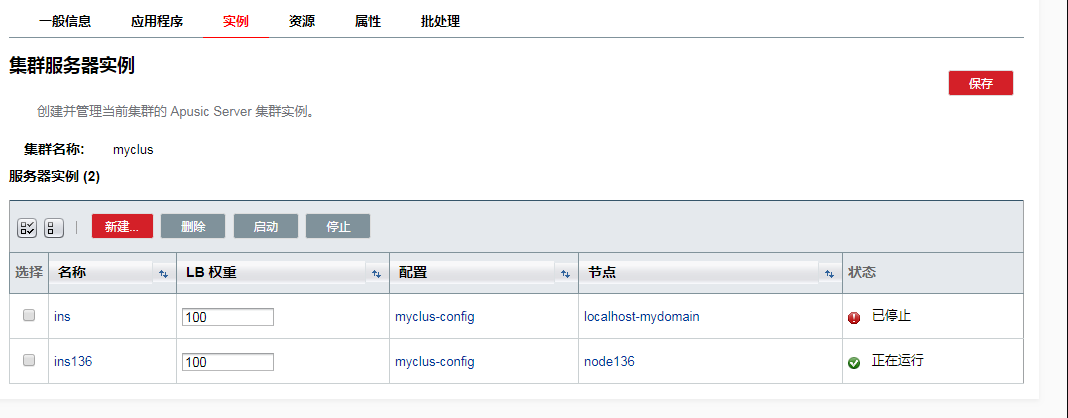
Task: Open the localhost-mydomain node link
Action: coord(641,317)
